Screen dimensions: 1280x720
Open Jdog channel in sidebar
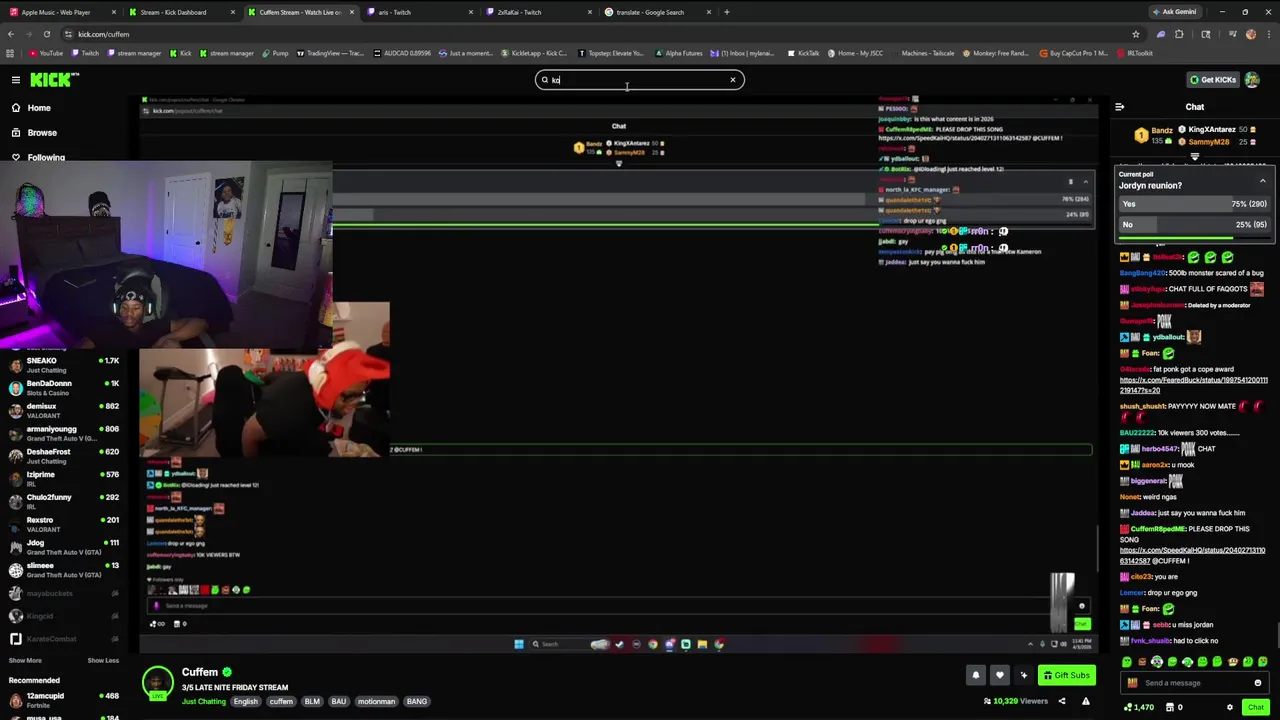click(x=62, y=547)
